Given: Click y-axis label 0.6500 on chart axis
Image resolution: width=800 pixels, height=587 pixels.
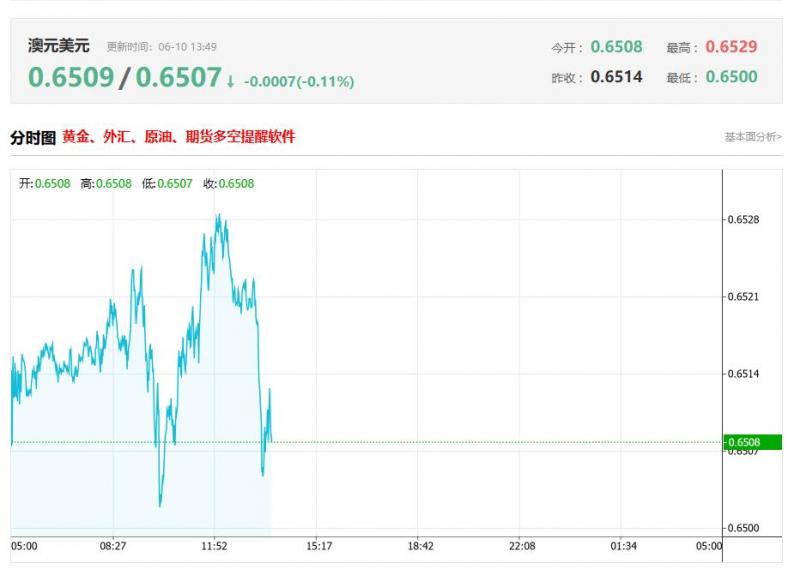Looking at the screenshot, I should click(743, 528).
